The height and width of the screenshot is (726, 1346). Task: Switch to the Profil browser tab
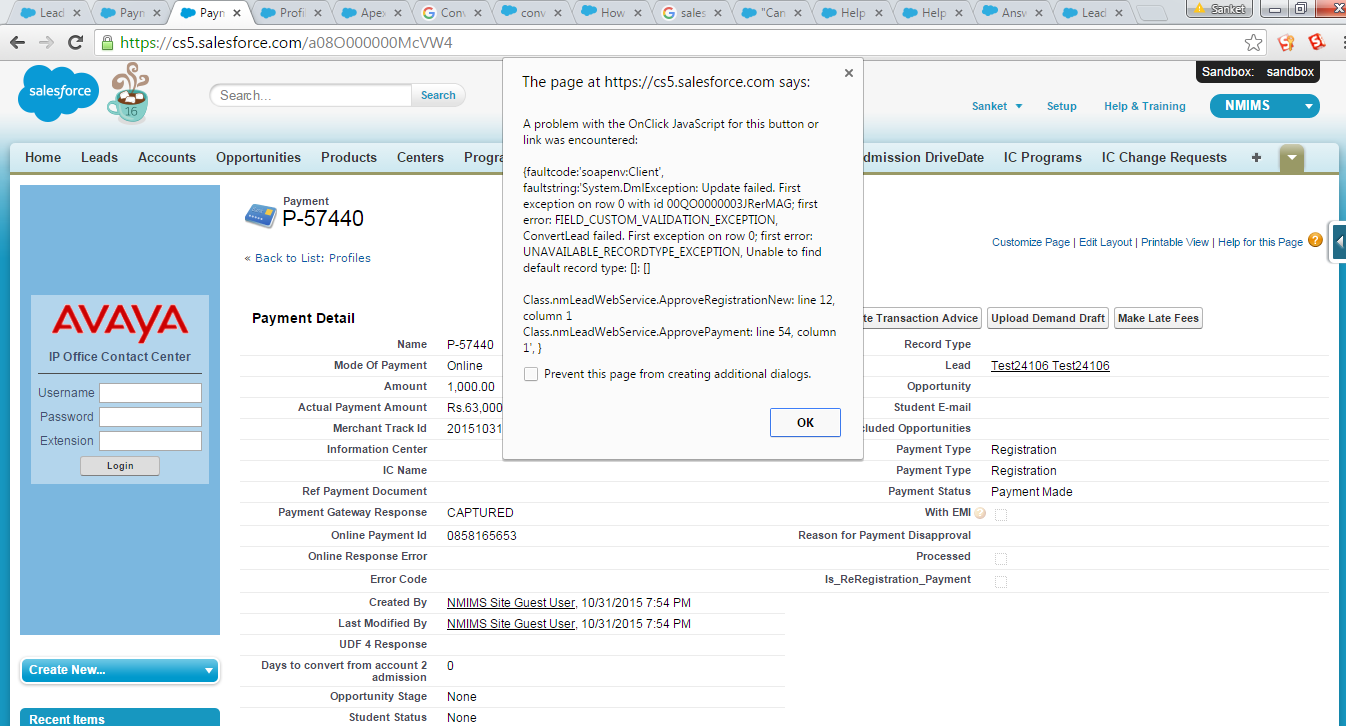[x=292, y=13]
